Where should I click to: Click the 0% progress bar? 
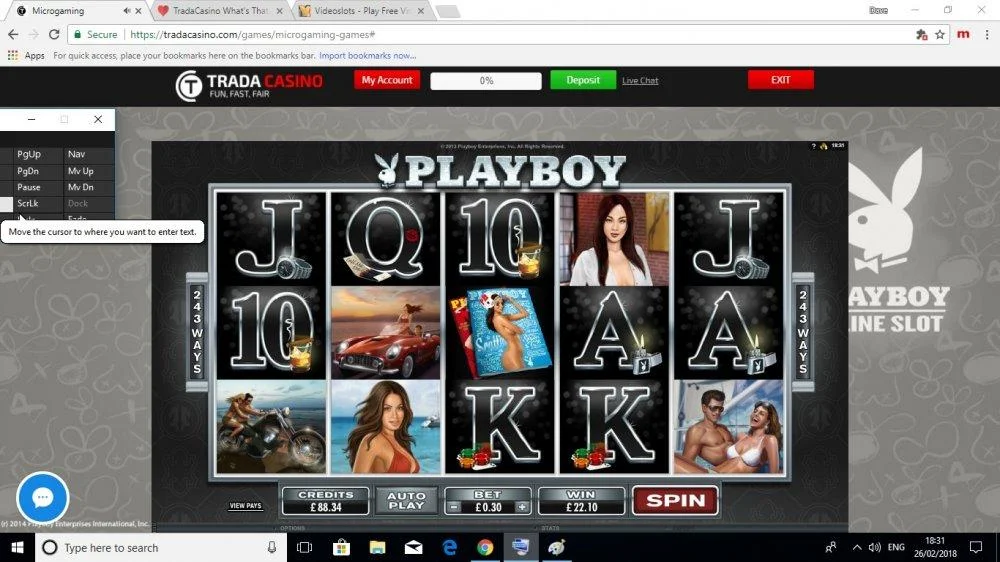coord(486,81)
